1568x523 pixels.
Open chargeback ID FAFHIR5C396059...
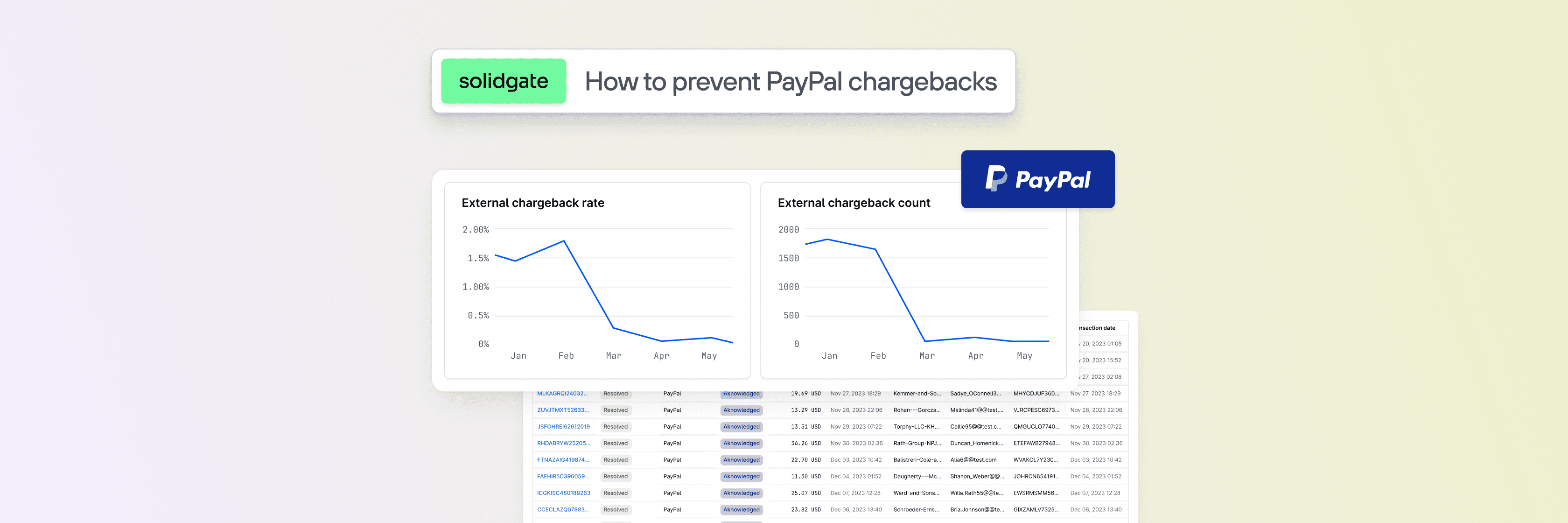(563, 476)
